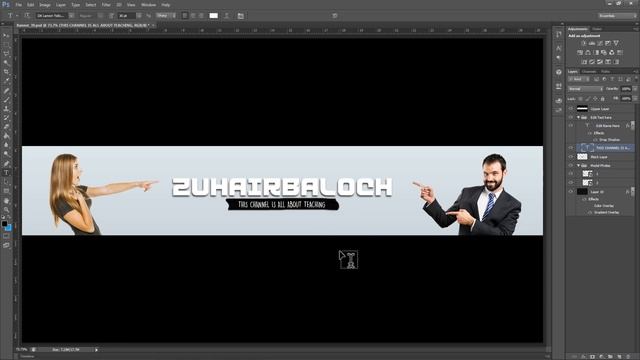Image resolution: width=640 pixels, height=360 pixels.
Task: Hide the Edit Name Here text layer
Action: [571, 126]
